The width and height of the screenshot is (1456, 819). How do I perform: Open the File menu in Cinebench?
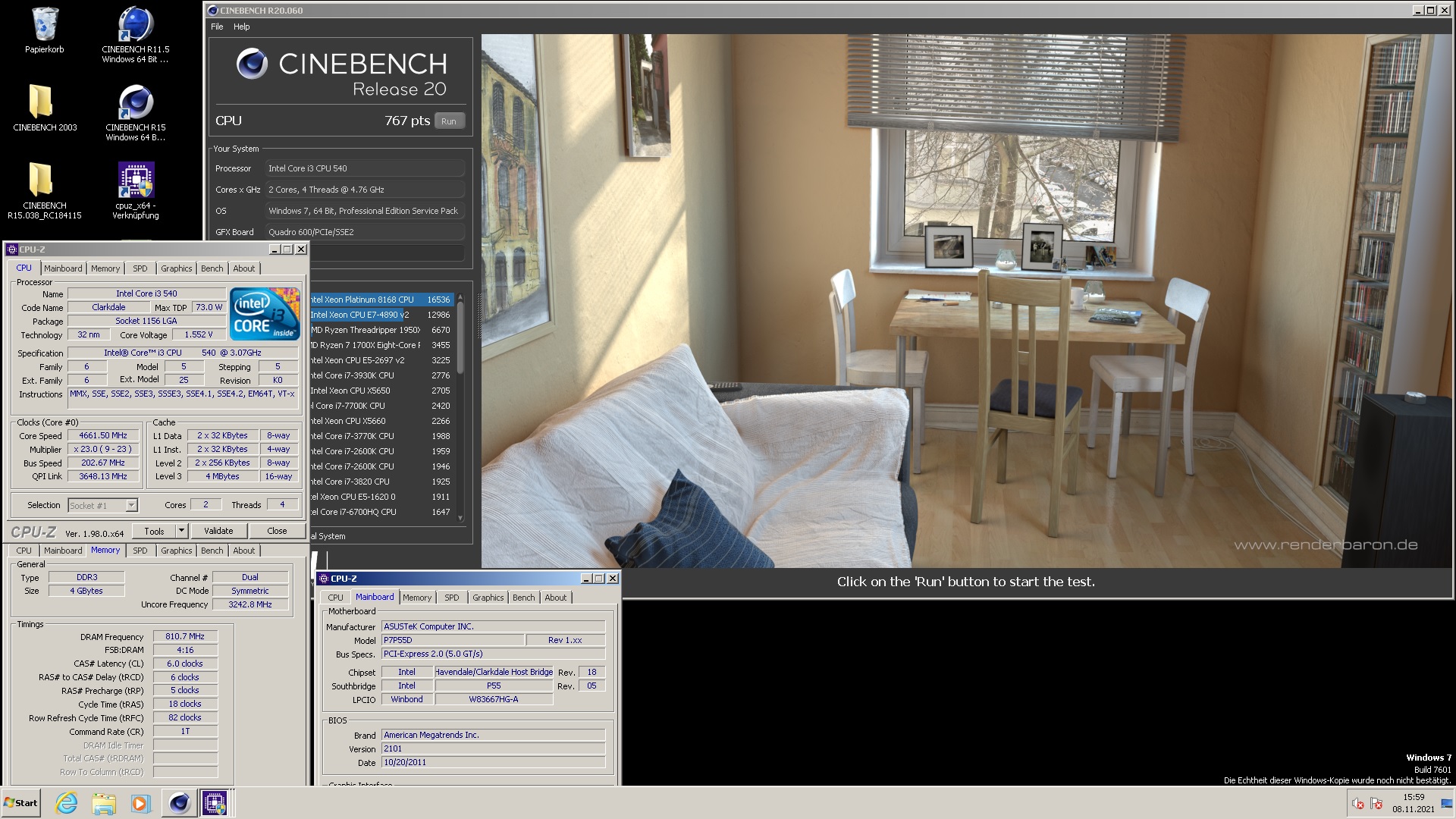point(217,27)
